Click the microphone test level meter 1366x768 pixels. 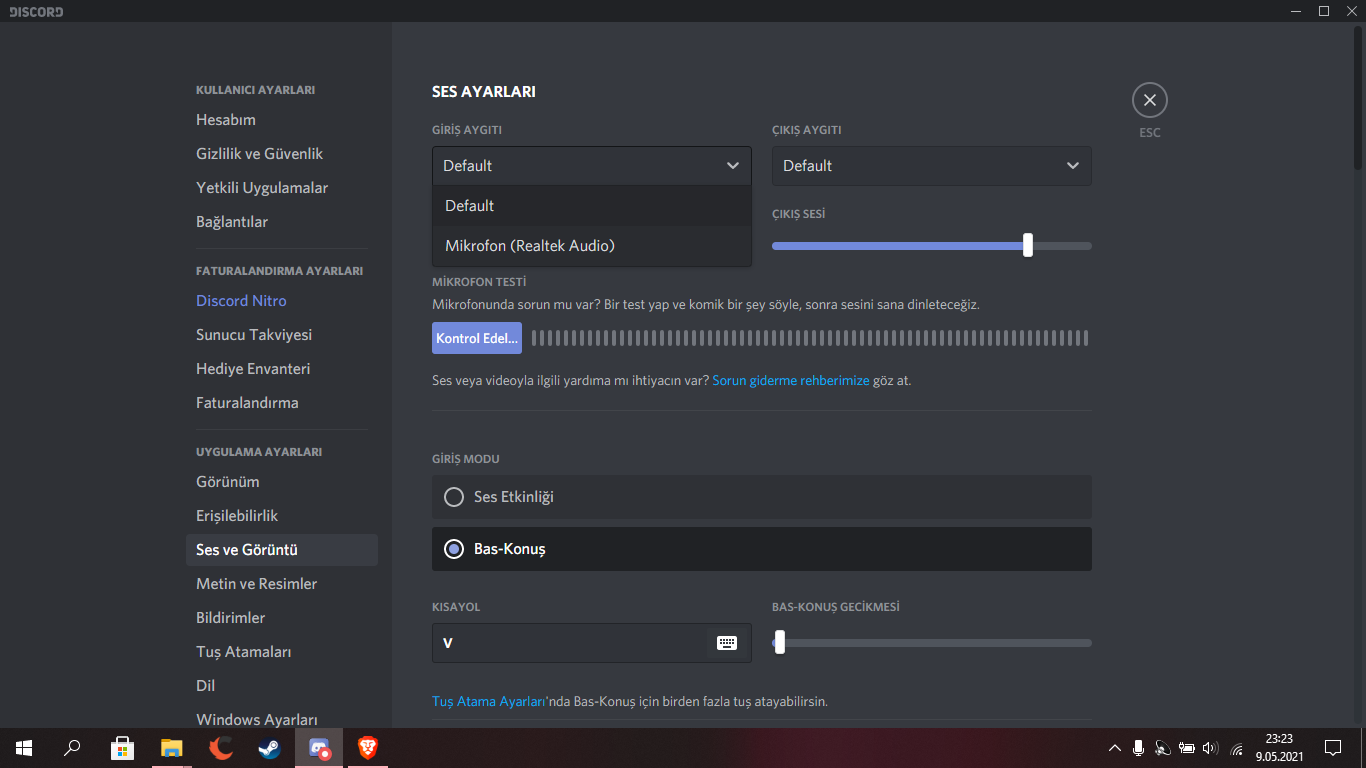click(810, 338)
